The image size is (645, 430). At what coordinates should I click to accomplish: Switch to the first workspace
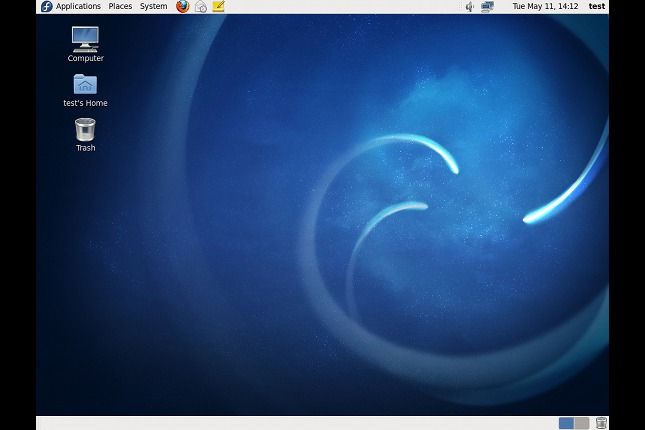pos(566,423)
